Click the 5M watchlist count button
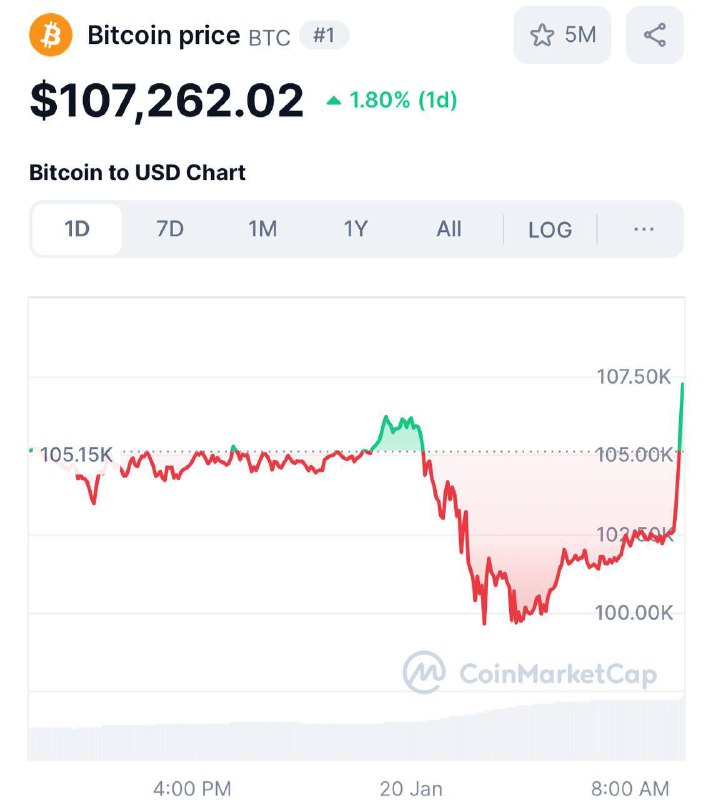Screen dimensions: 713x800 (x=562, y=35)
